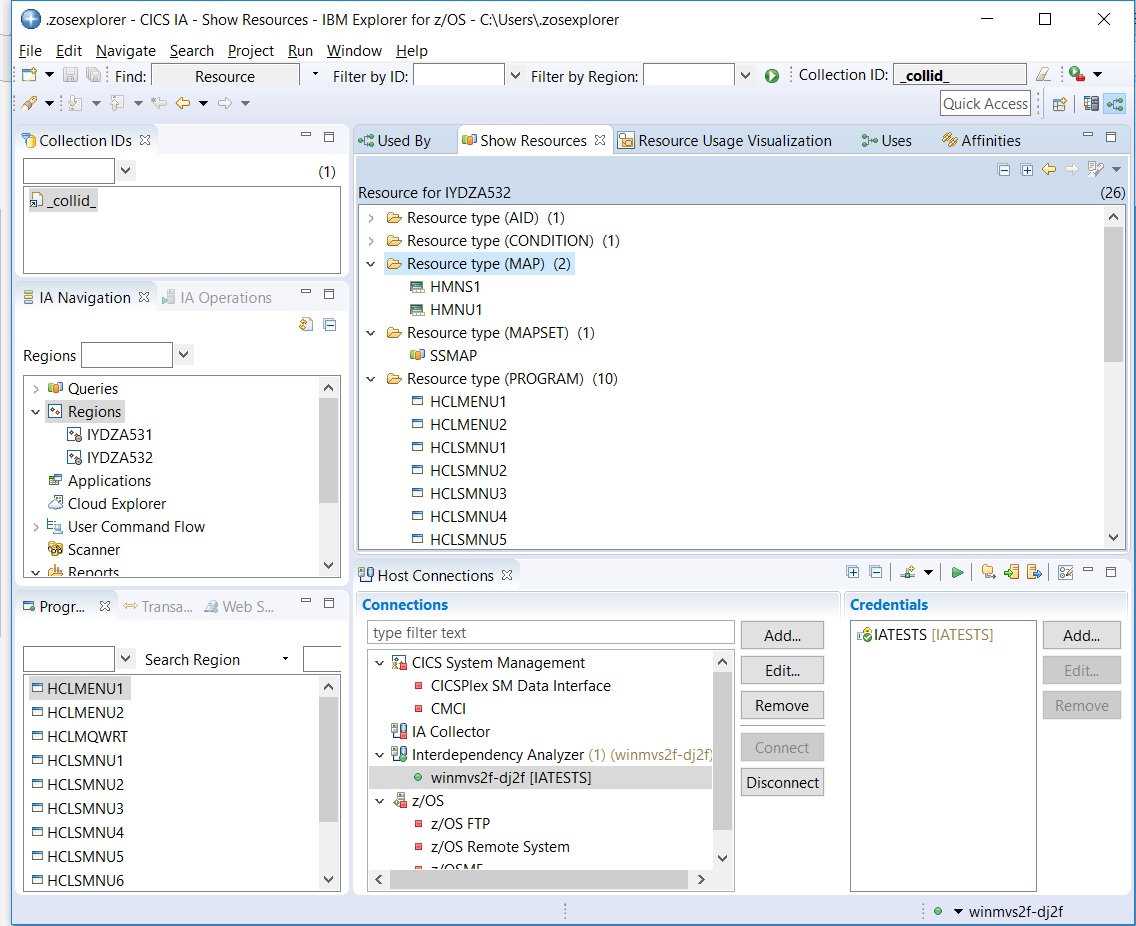This screenshot has height=926, width=1136.
Task: Click the edit preferences icon in Show Resources toolbar
Action: pyautogui.click(x=1095, y=169)
